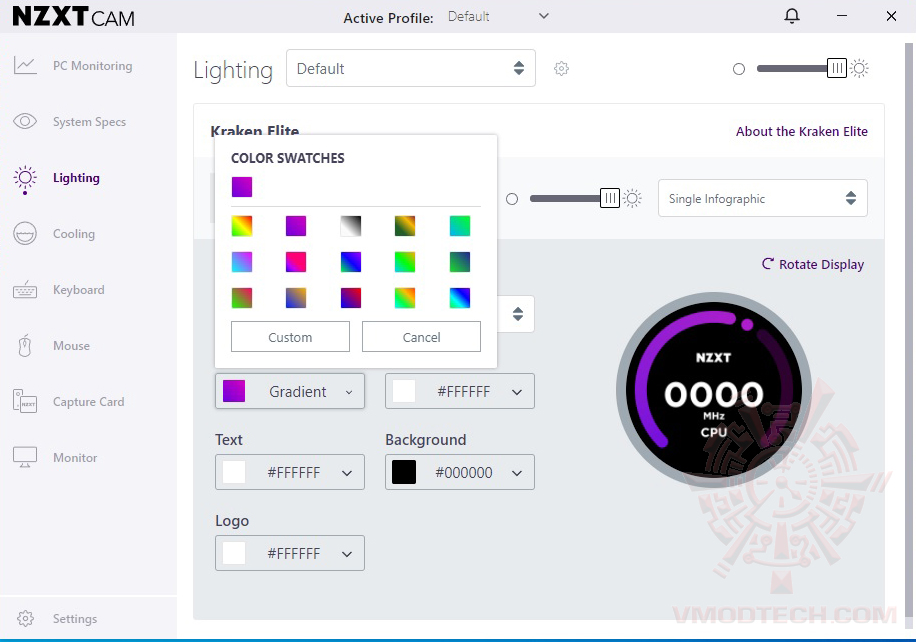Expand the Gradient color dropdown
Screen dimensions: 916x642
pyautogui.click(x=290, y=391)
